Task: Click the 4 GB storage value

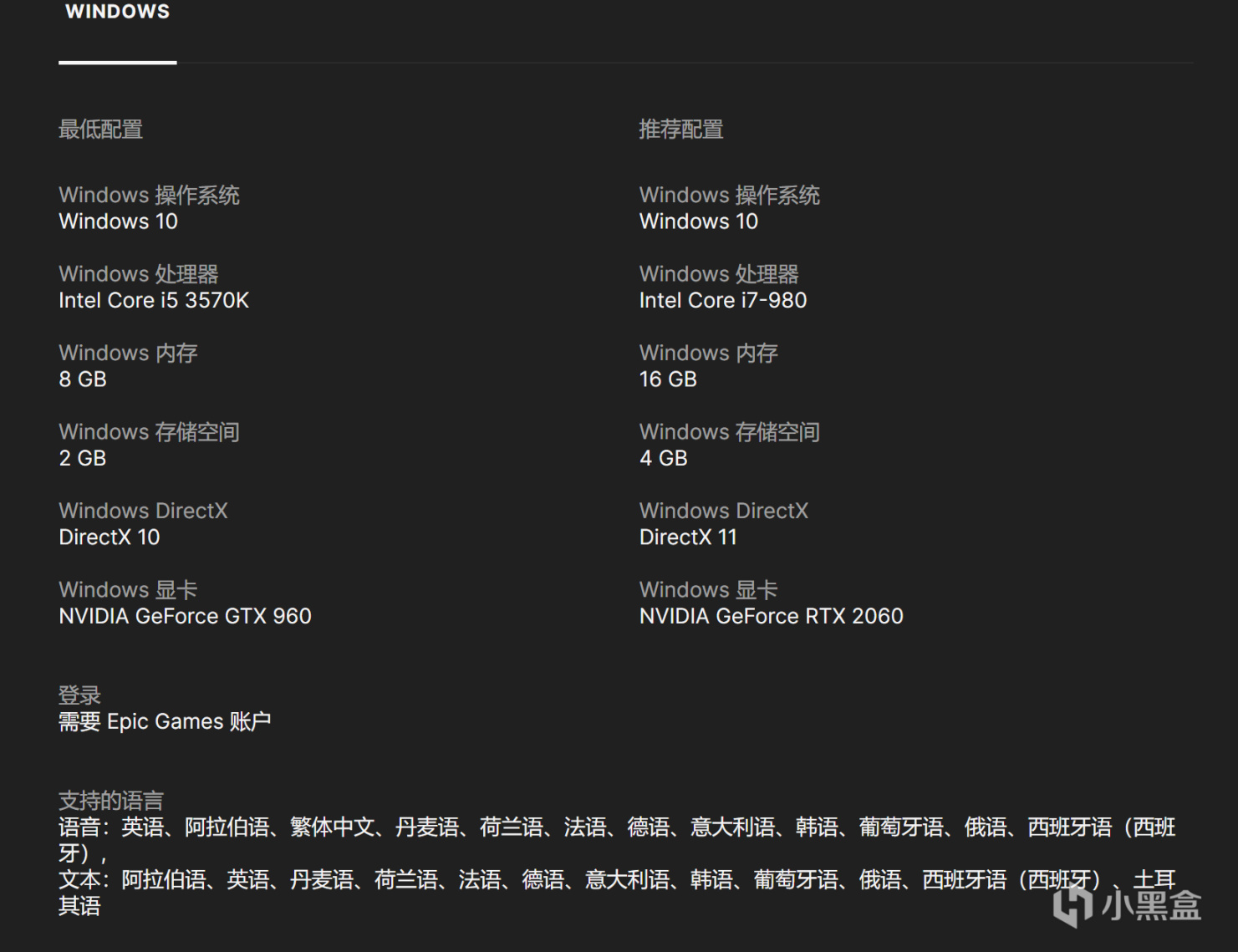Action: coord(664,458)
